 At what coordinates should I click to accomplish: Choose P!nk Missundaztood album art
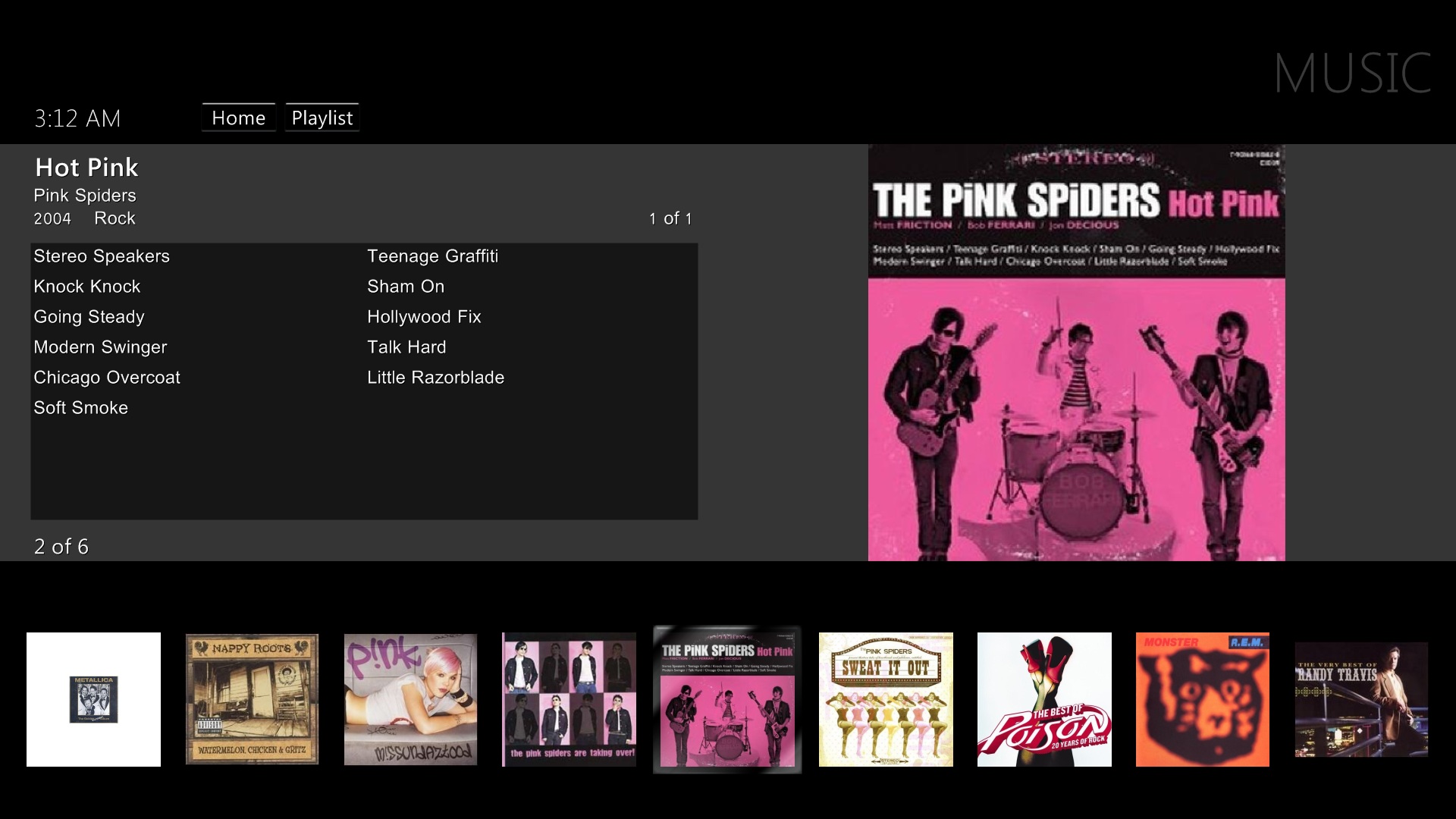tap(410, 699)
